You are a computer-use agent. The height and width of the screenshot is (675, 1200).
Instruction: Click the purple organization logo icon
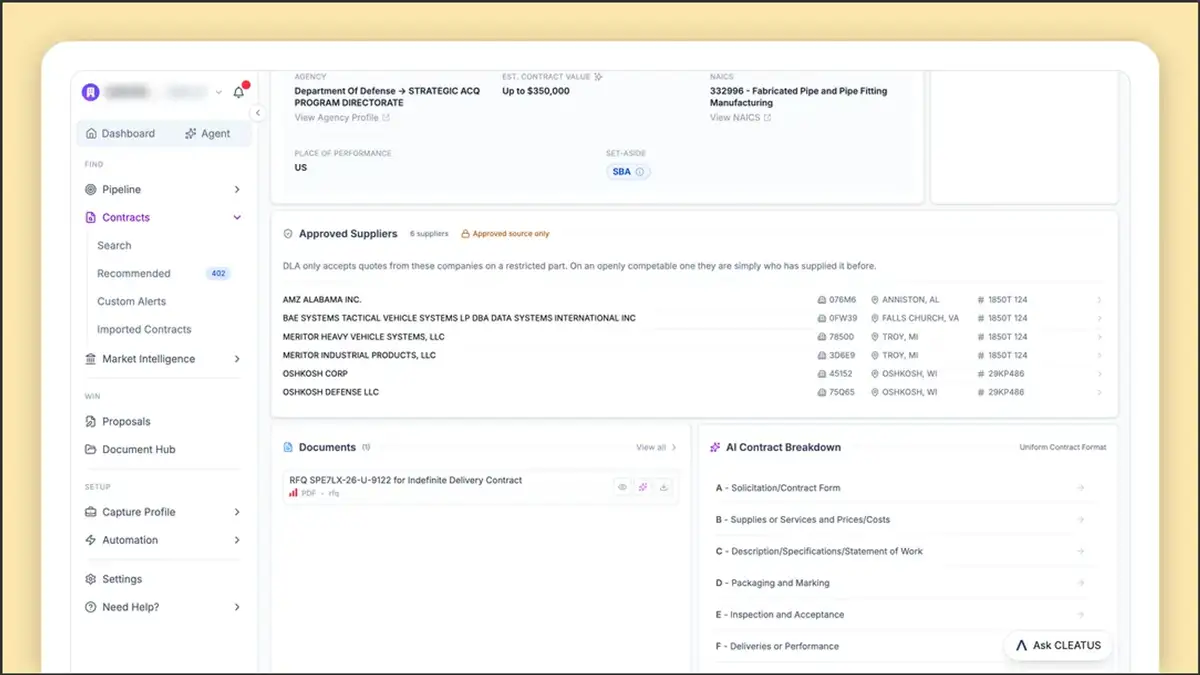tap(90, 92)
